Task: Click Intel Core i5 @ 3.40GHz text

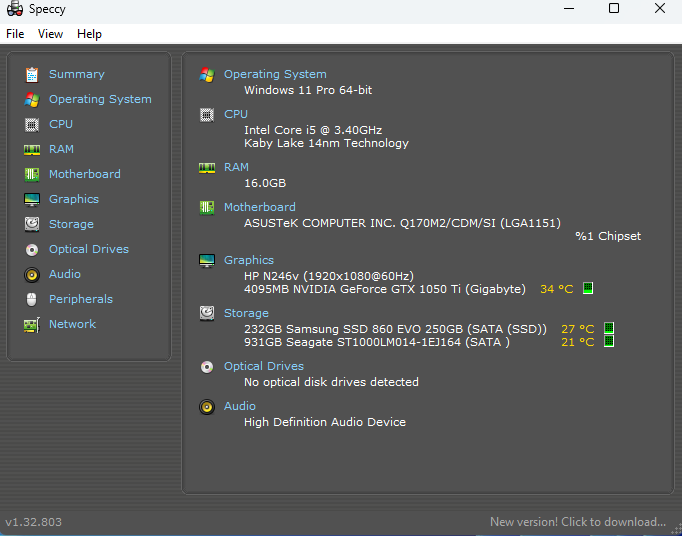Action: (313, 130)
